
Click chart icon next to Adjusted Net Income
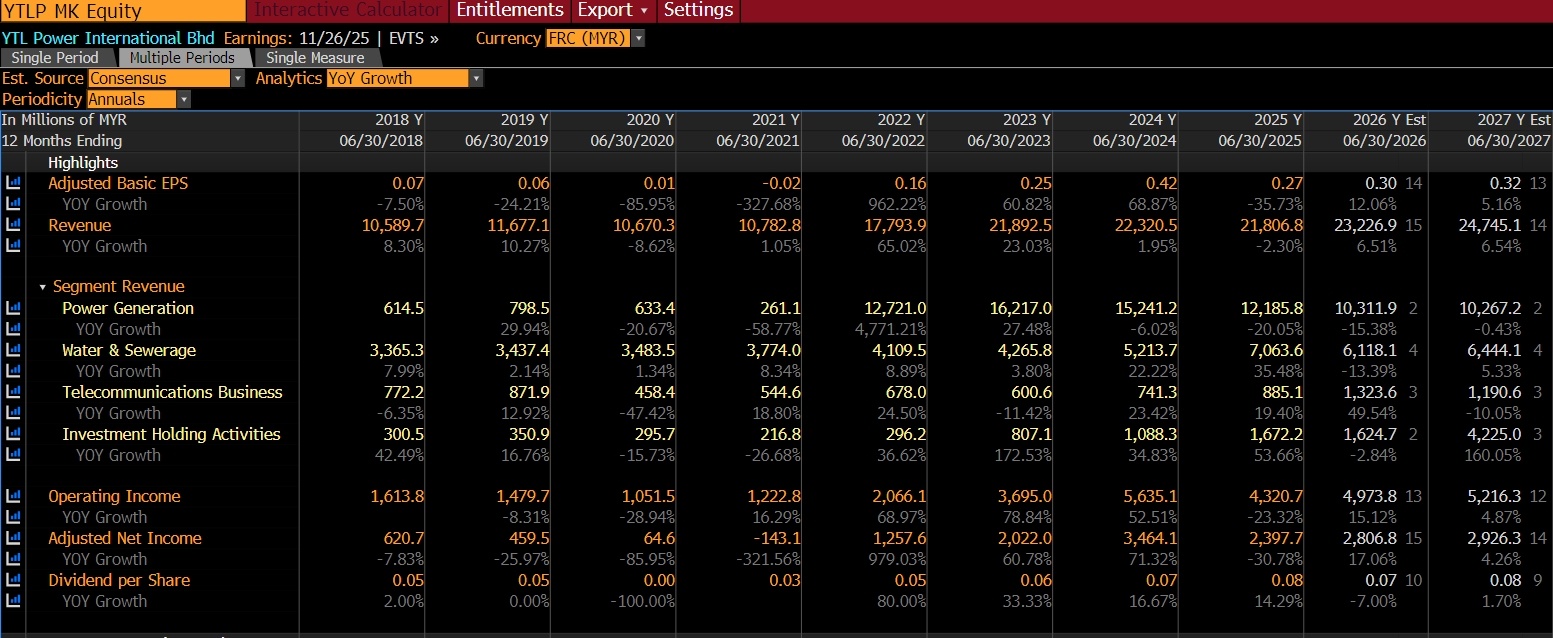[13, 538]
